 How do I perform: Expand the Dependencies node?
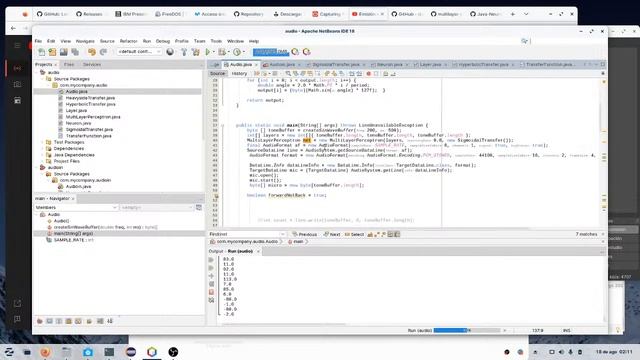[43, 149]
